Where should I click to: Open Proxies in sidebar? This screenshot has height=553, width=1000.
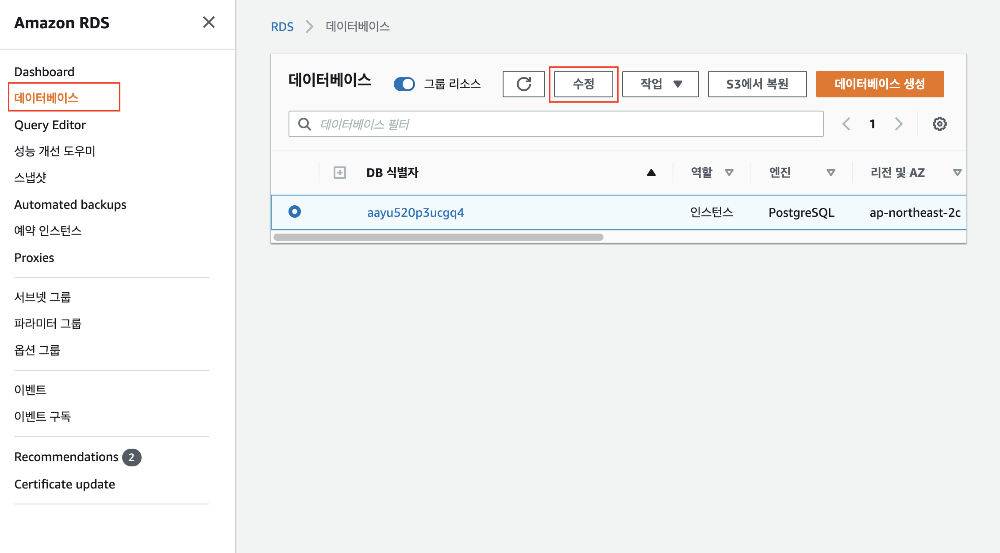[x=34, y=258]
